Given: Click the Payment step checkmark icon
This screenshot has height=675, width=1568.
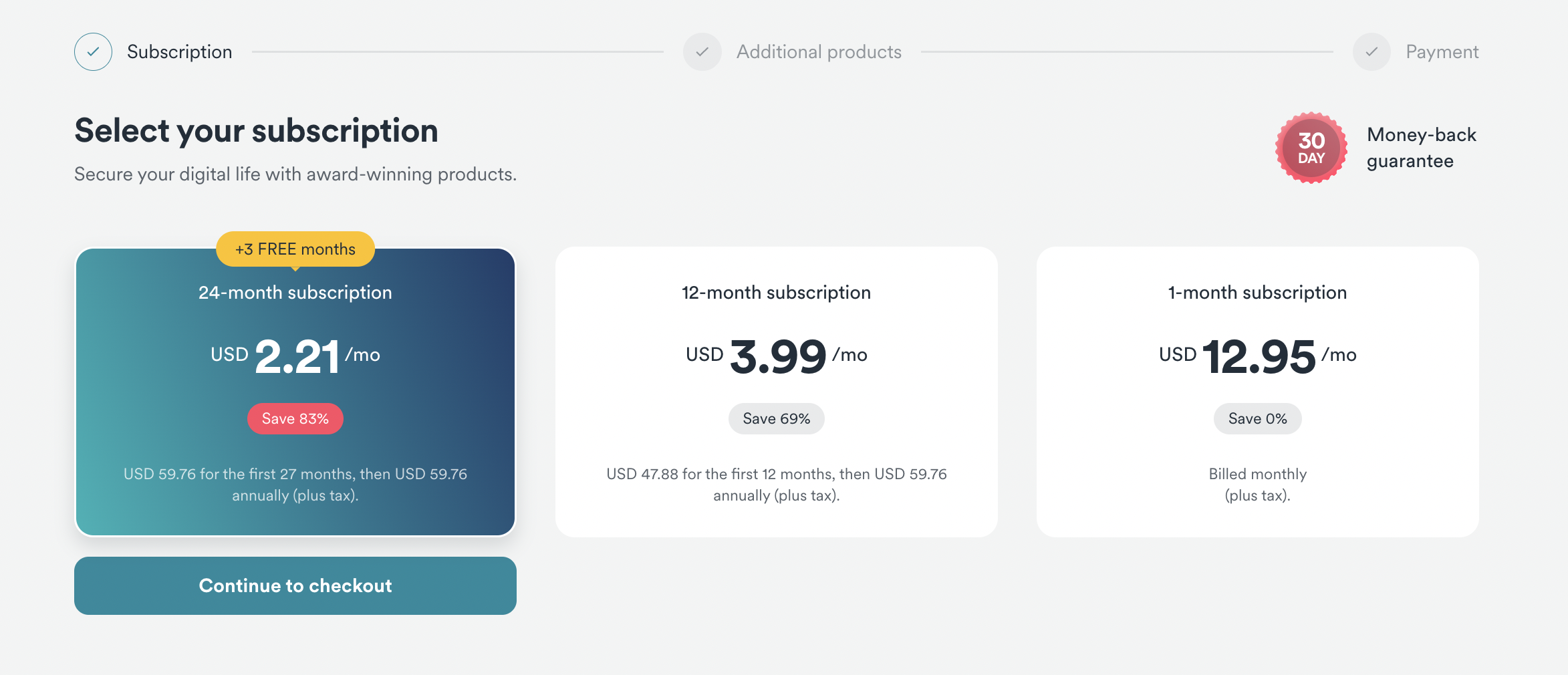Looking at the screenshot, I should 1371,51.
